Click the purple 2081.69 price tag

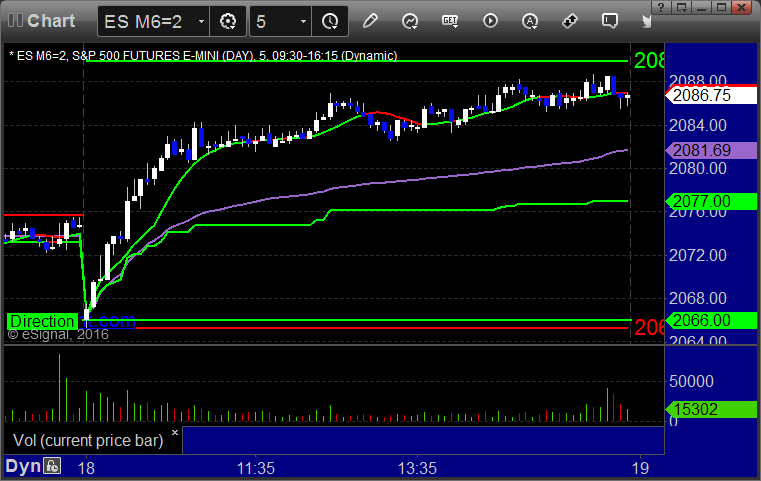pos(711,150)
